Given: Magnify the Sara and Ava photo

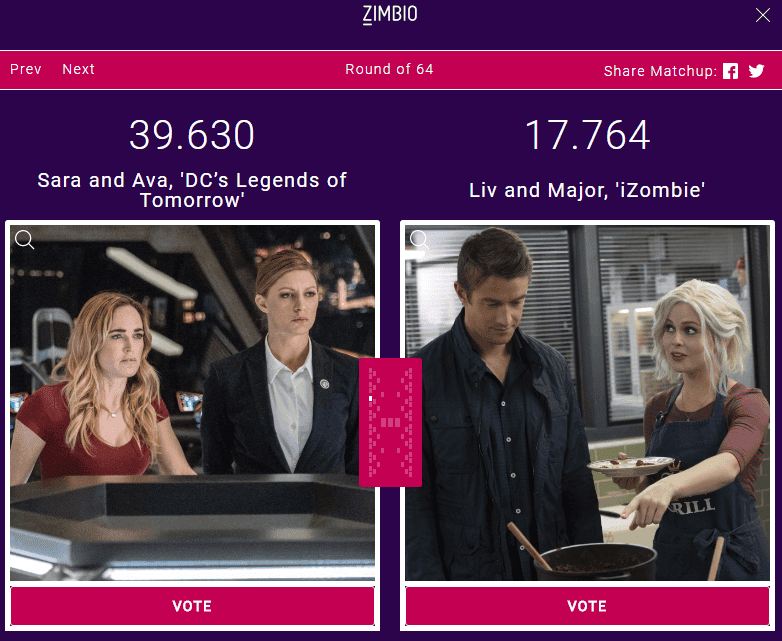Looking at the screenshot, I should coord(24,239).
